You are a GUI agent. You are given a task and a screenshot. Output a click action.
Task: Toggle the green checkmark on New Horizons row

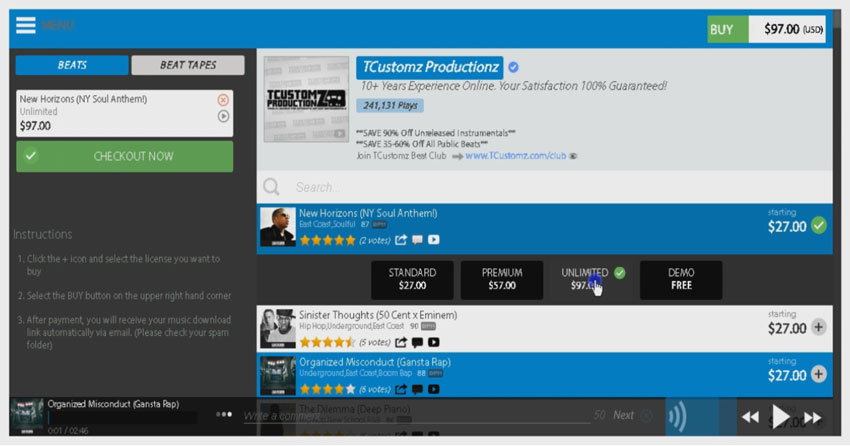819,226
